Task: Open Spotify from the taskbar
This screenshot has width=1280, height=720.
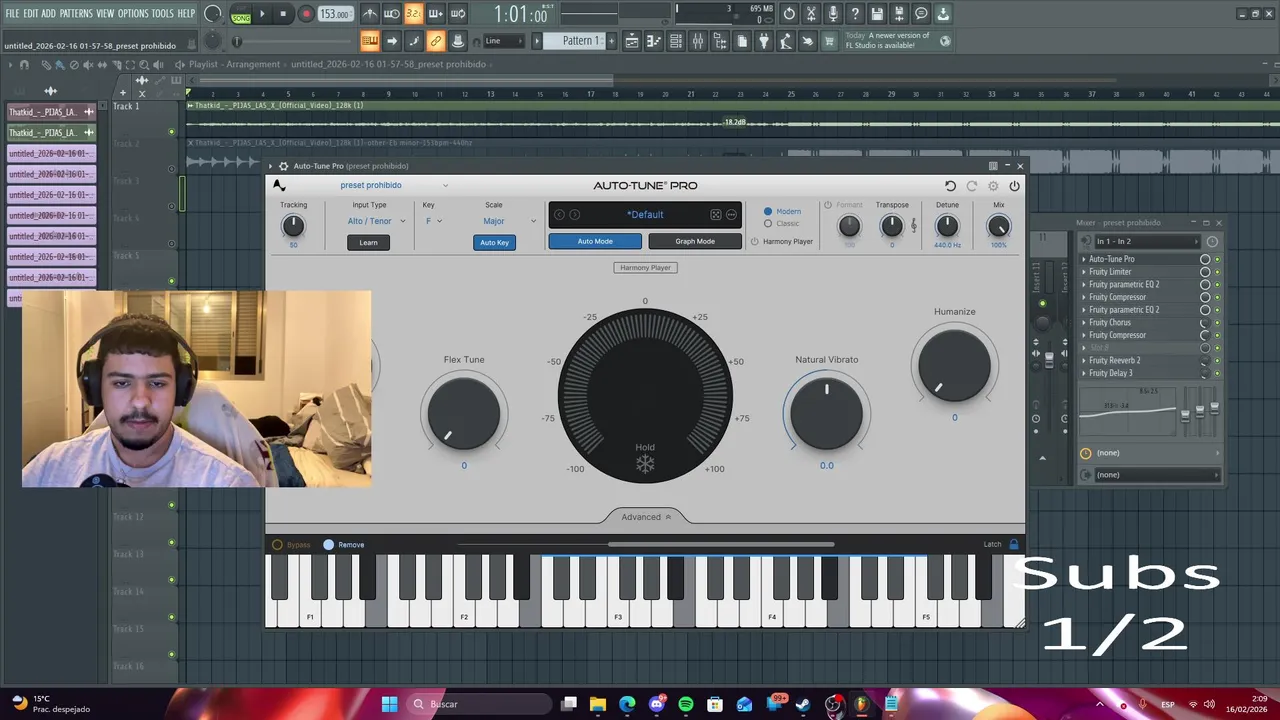Action: (x=685, y=705)
